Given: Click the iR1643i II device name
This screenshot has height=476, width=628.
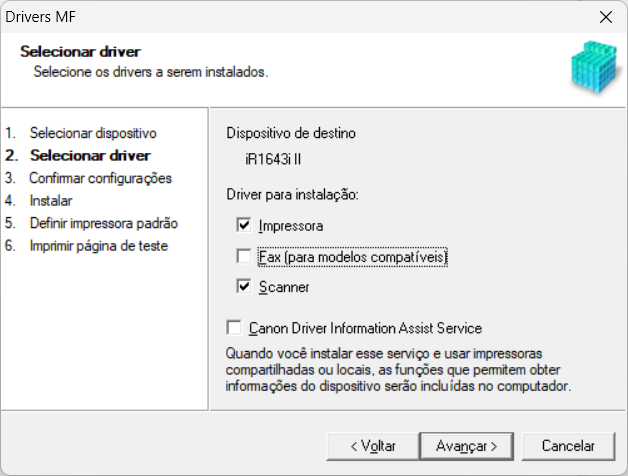Looking at the screenshot, I should (x=273, y=158).
